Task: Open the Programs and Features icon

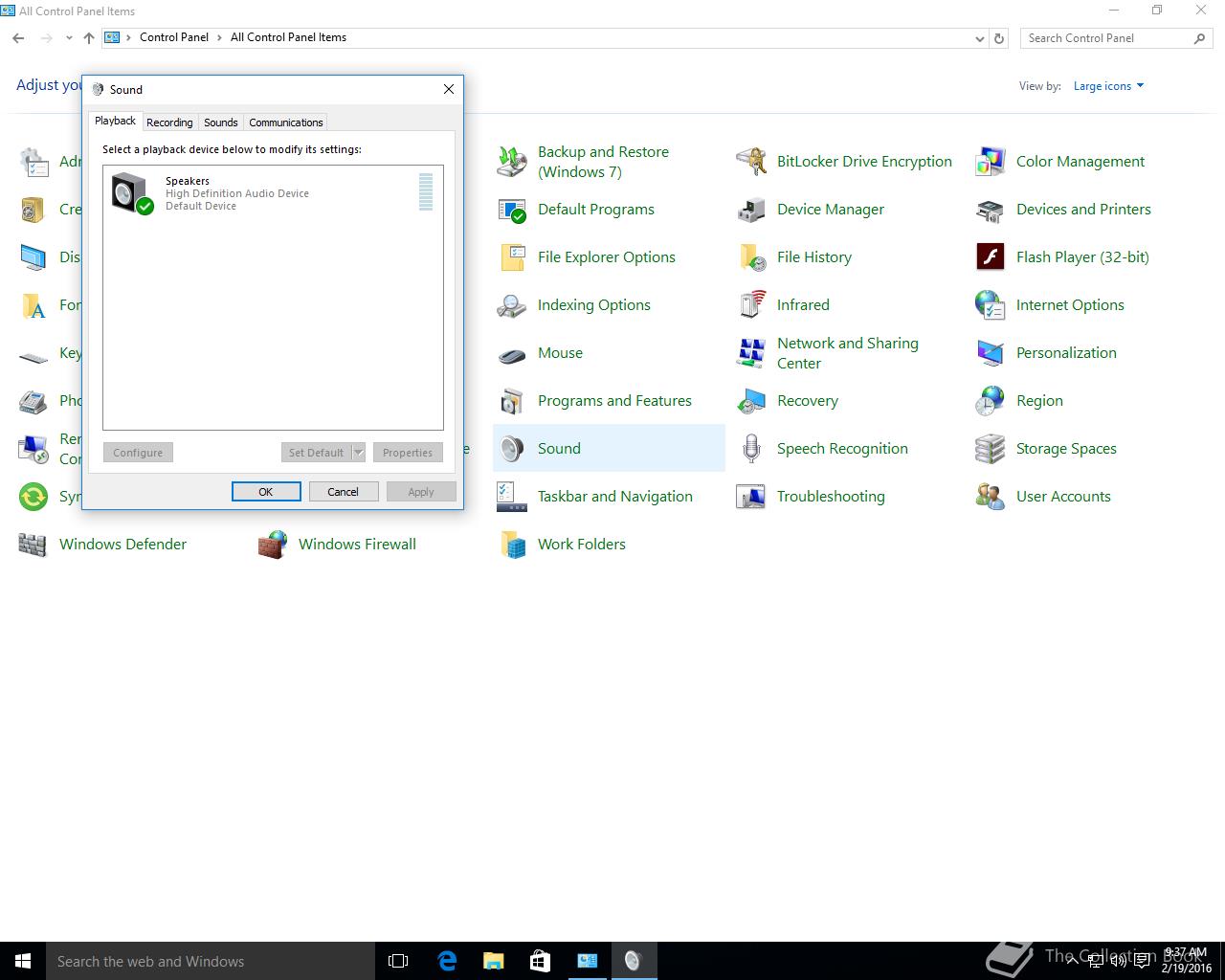Action: (512, 401)
